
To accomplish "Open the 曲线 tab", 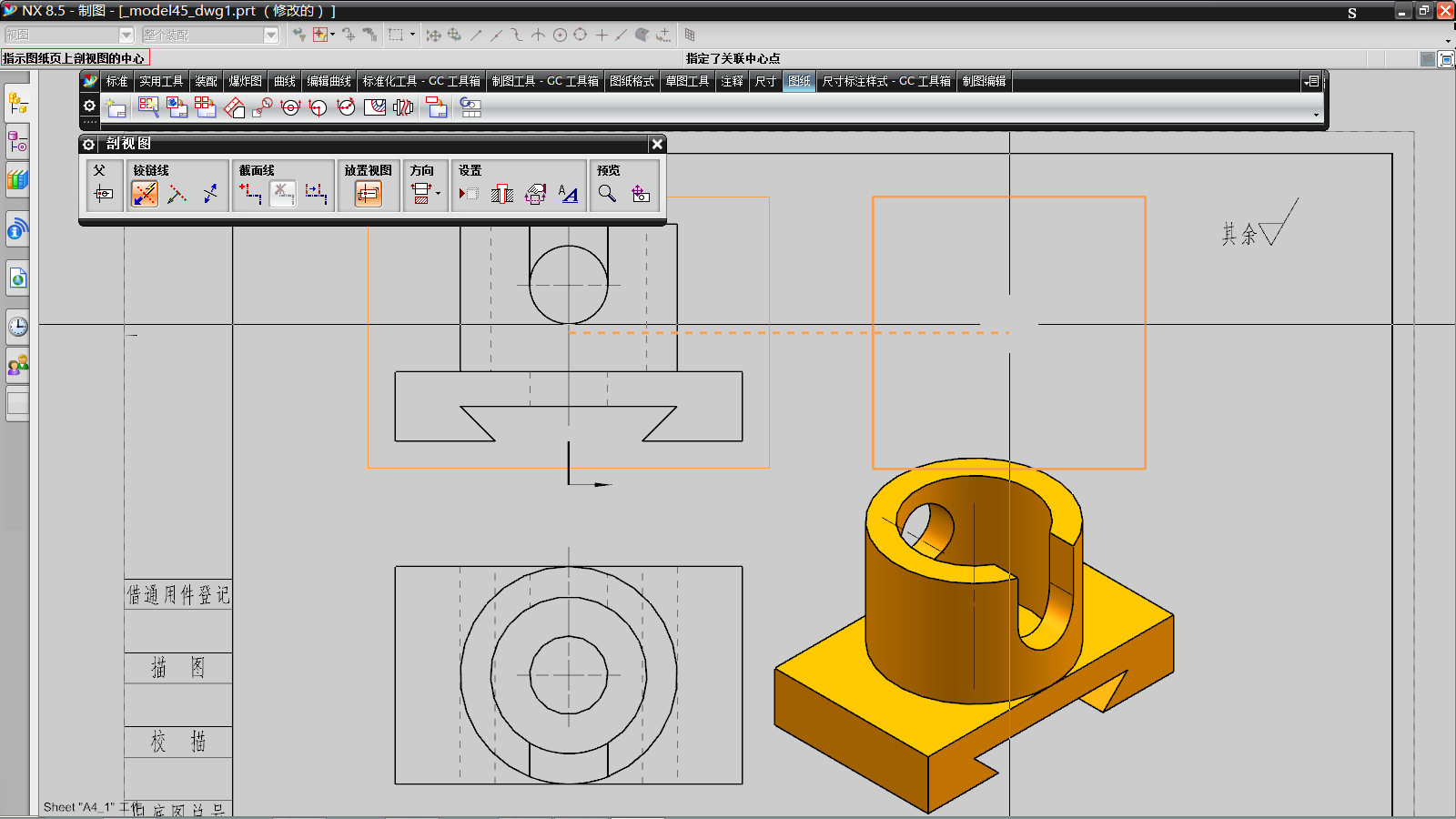I will (x=285, y=81).
